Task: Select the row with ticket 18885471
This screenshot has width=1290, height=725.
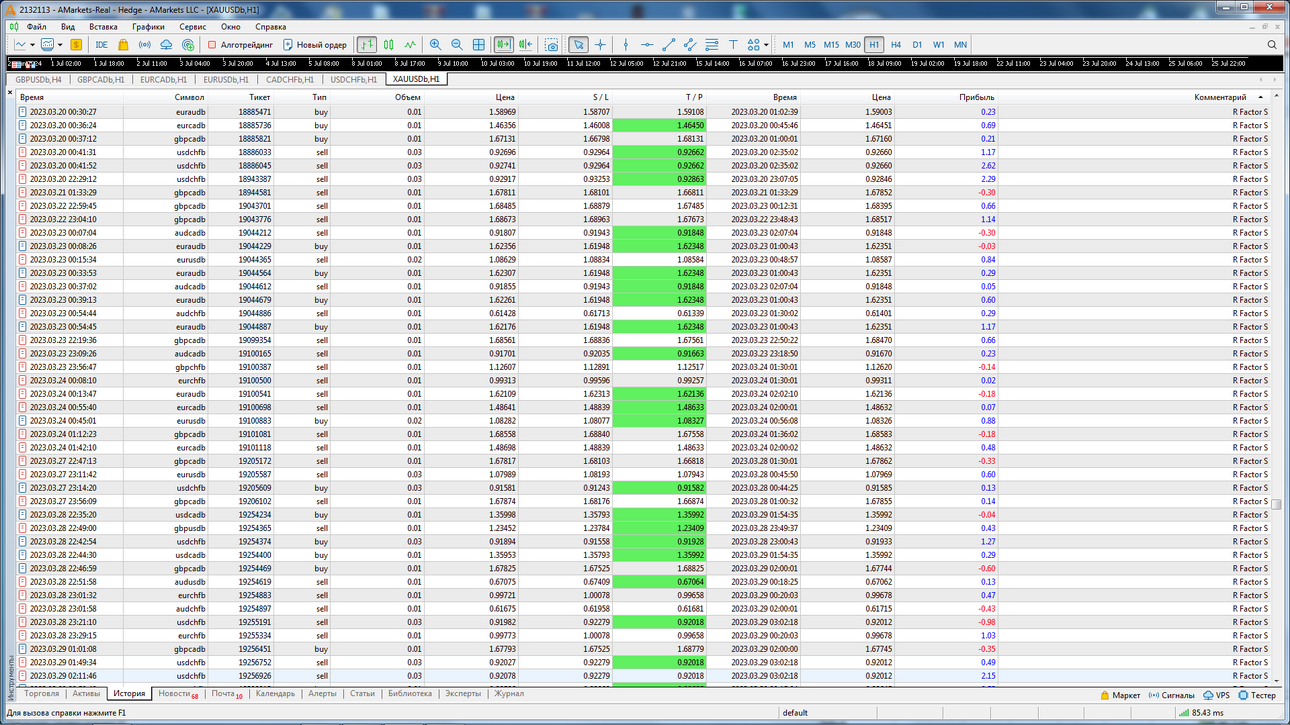Action: (645, 112)
